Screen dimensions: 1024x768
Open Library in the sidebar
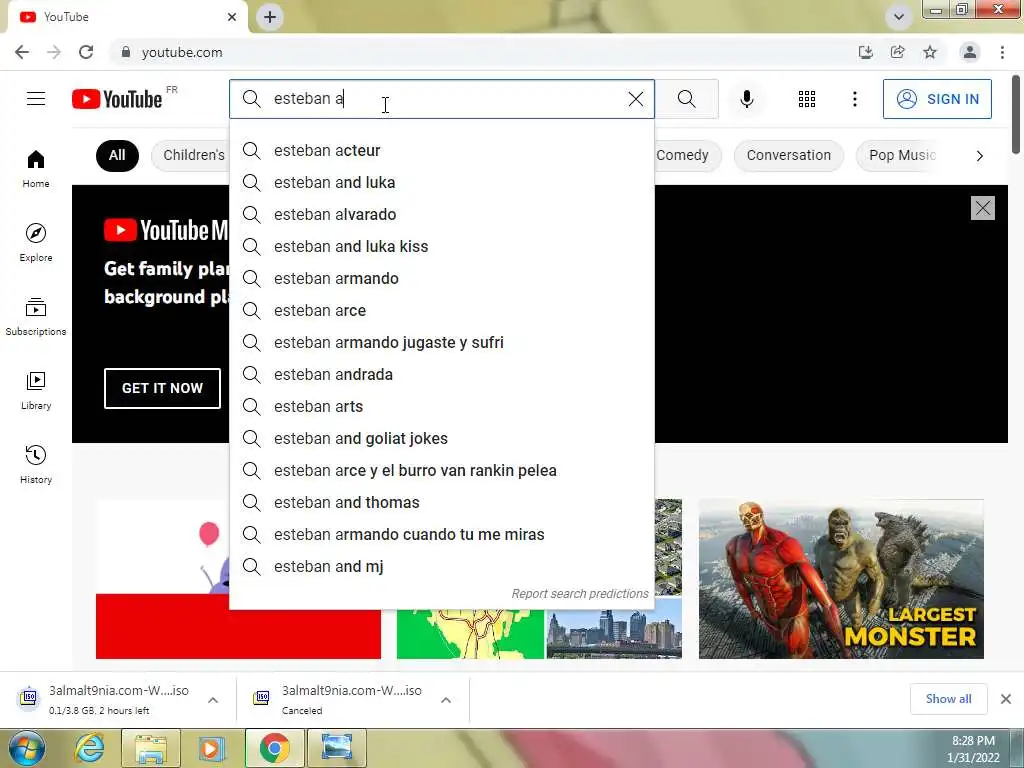click(36, 391)
